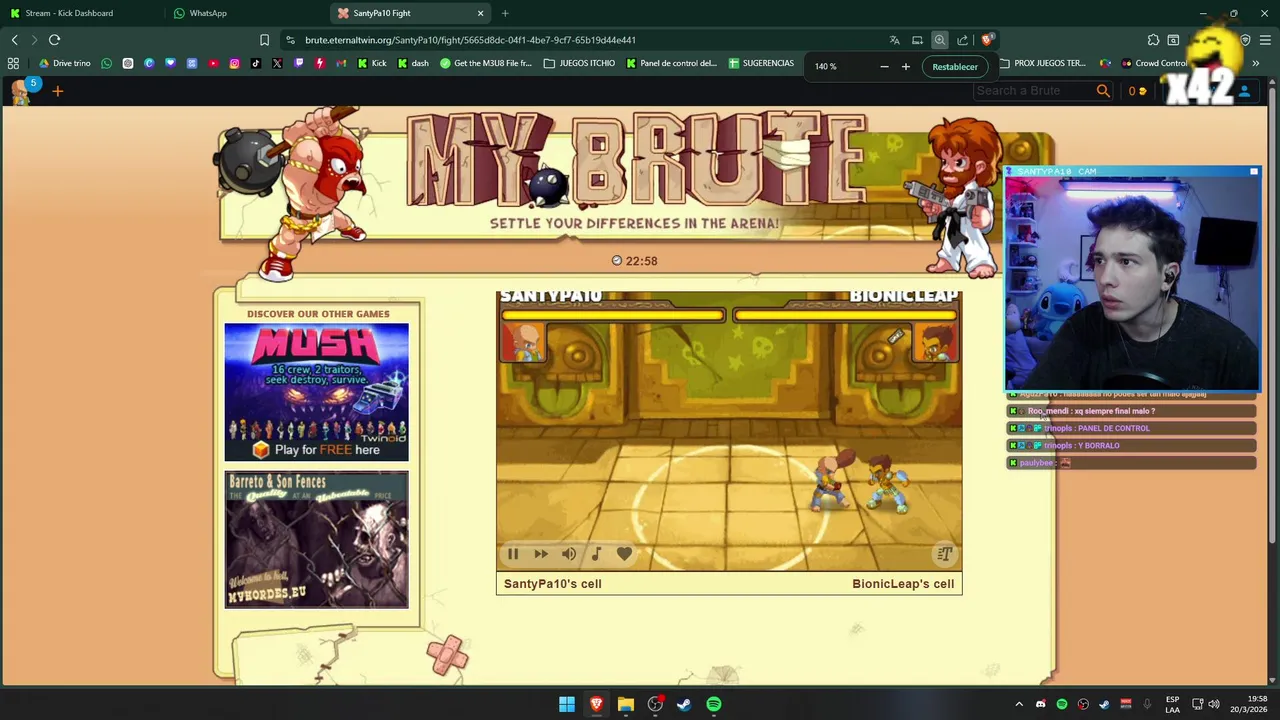1280x720 pixels.
Task: Click the orange search magnifier icon
Action: coord(1103,91)
